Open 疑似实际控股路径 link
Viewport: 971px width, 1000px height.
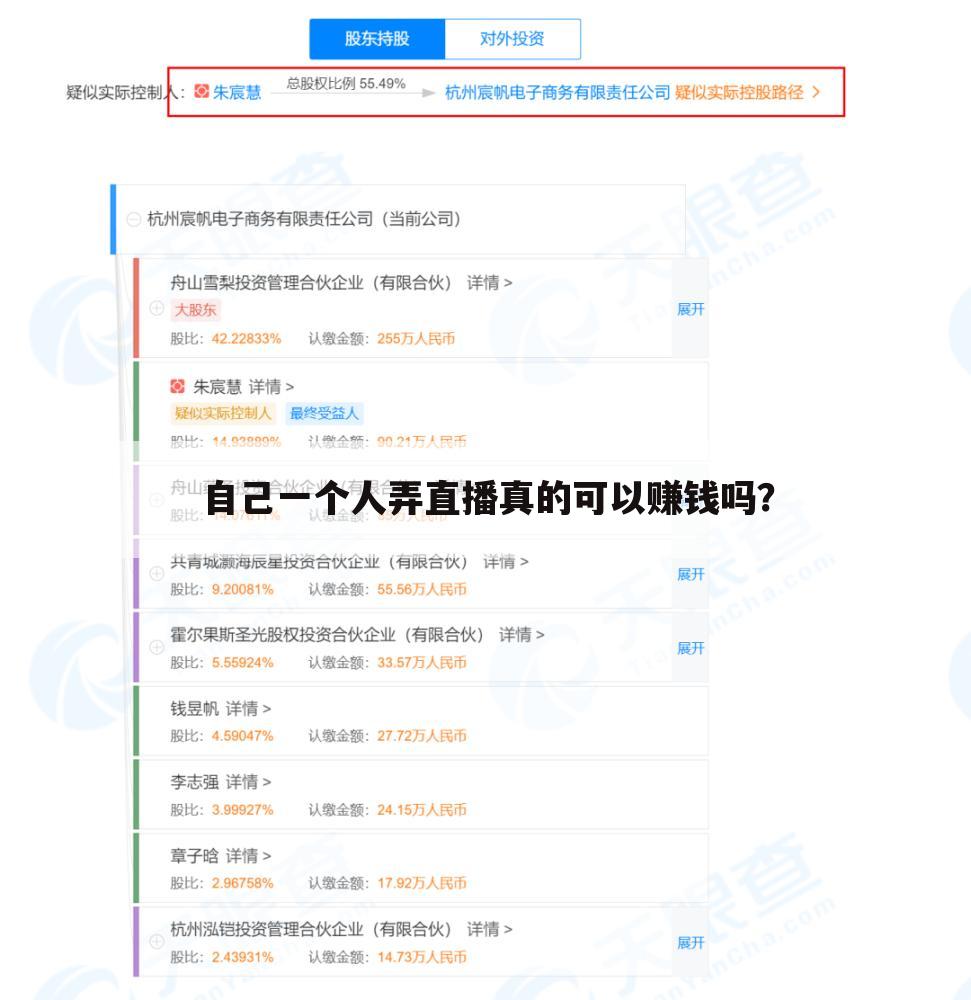[x=739, y=92]
